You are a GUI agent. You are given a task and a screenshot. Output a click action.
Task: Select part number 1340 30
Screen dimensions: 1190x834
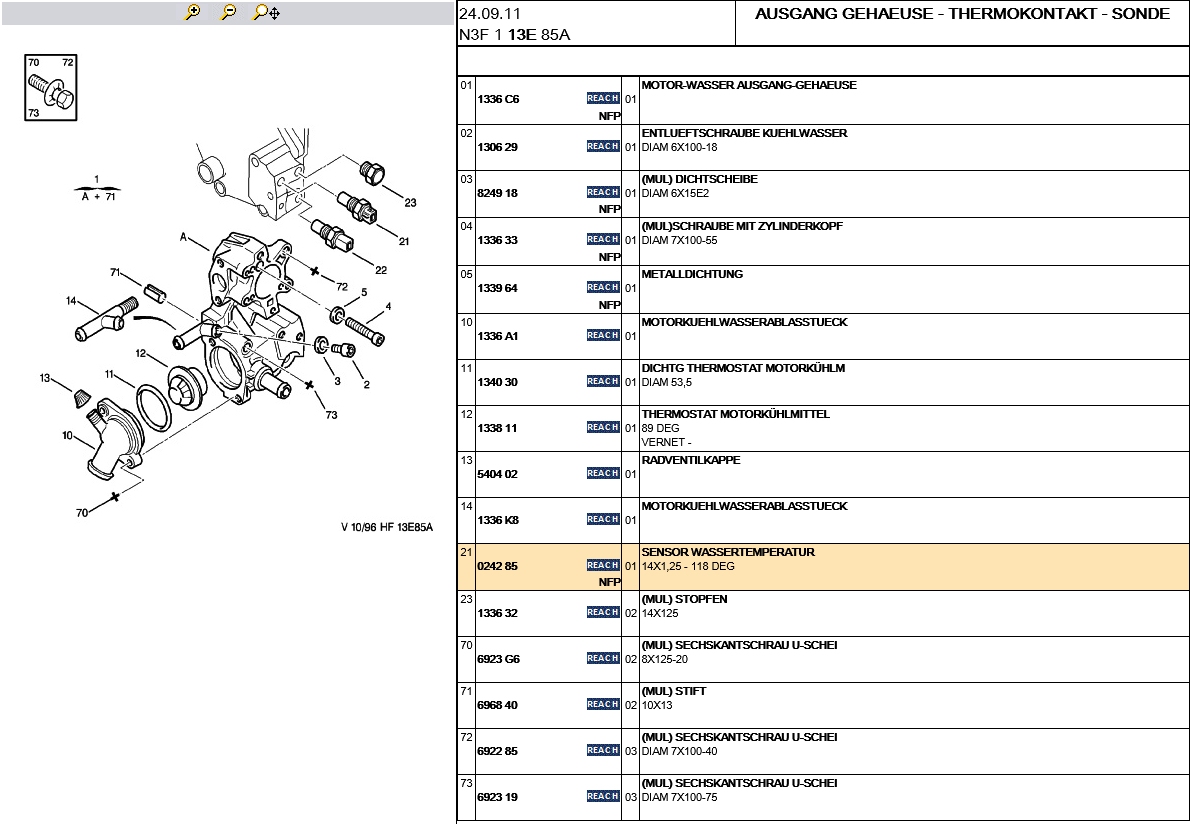(x=498, y=382)
